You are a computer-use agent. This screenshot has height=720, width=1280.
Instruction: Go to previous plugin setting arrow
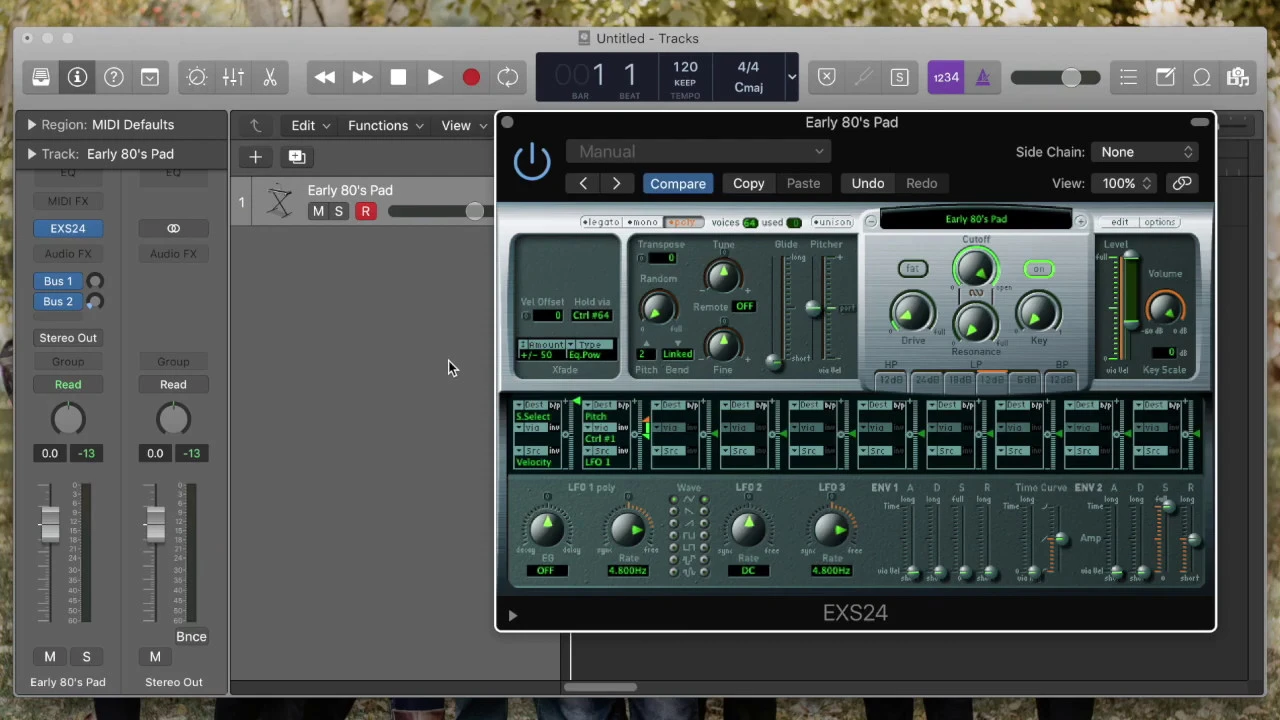(583, 183)
